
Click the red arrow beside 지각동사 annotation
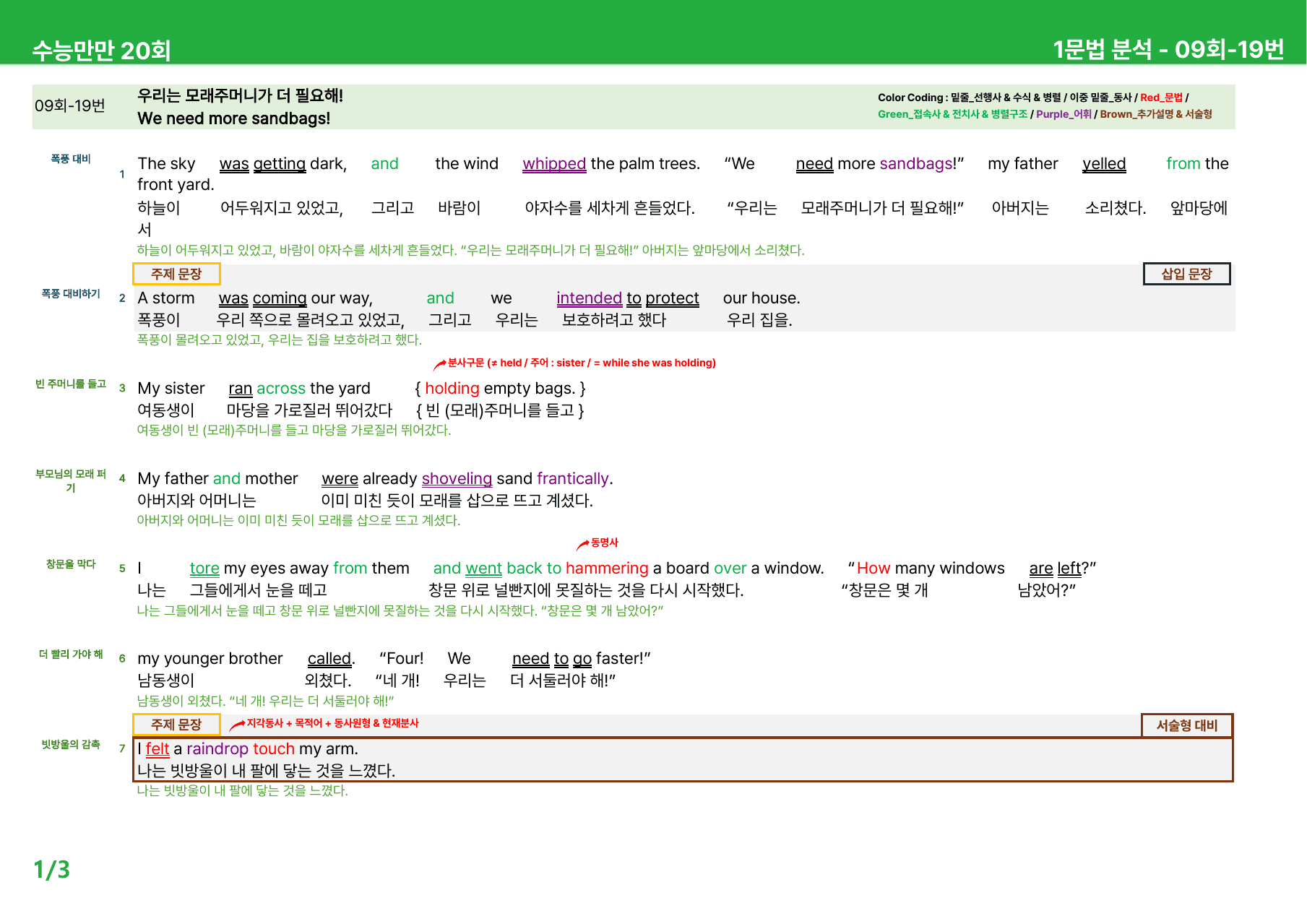[x=237, y=725]
